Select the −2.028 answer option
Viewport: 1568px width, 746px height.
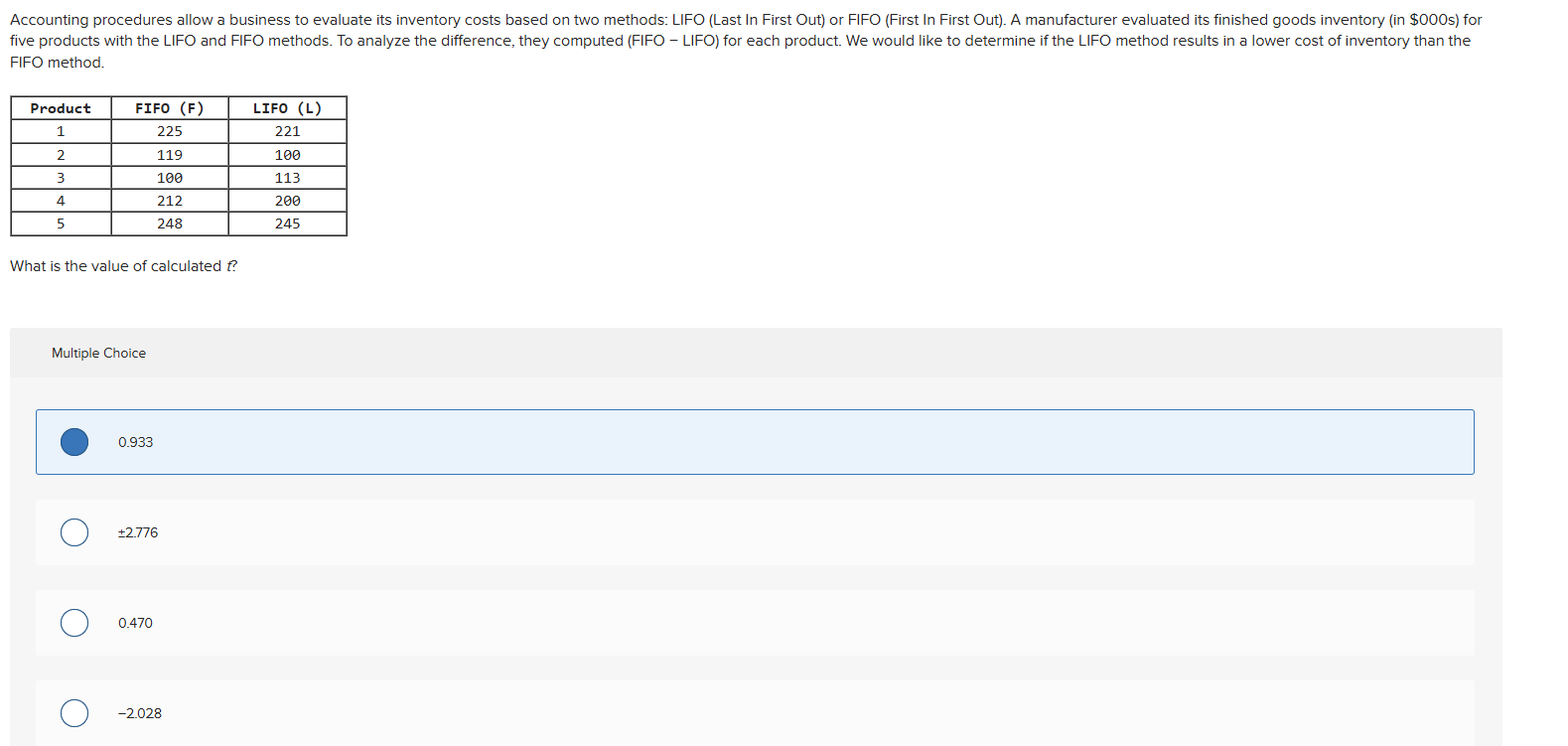pyautogui.click(x=73, y=712)
